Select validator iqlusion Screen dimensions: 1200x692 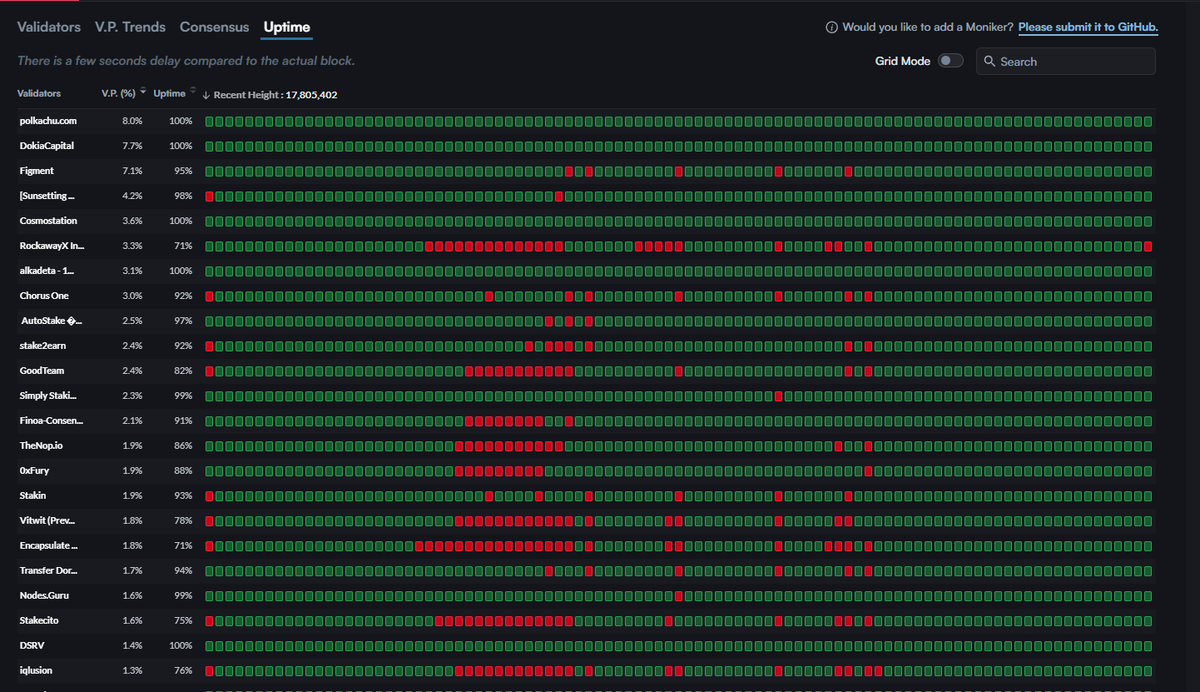tap(38, 671)
